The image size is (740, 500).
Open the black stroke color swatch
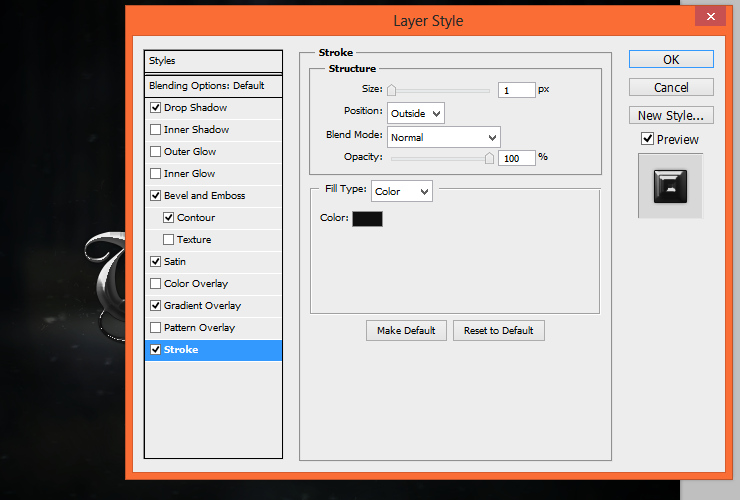[x=367, y=219]
